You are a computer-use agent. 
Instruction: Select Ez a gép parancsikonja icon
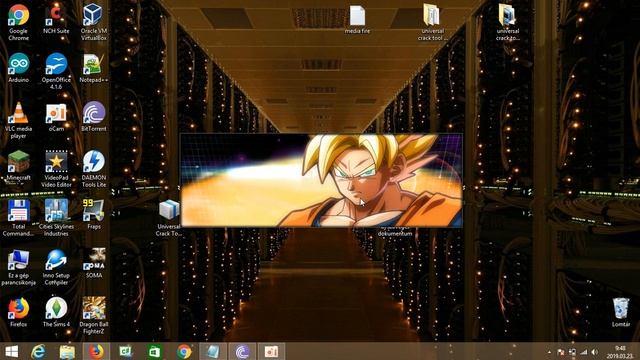[x=18, y=267]
